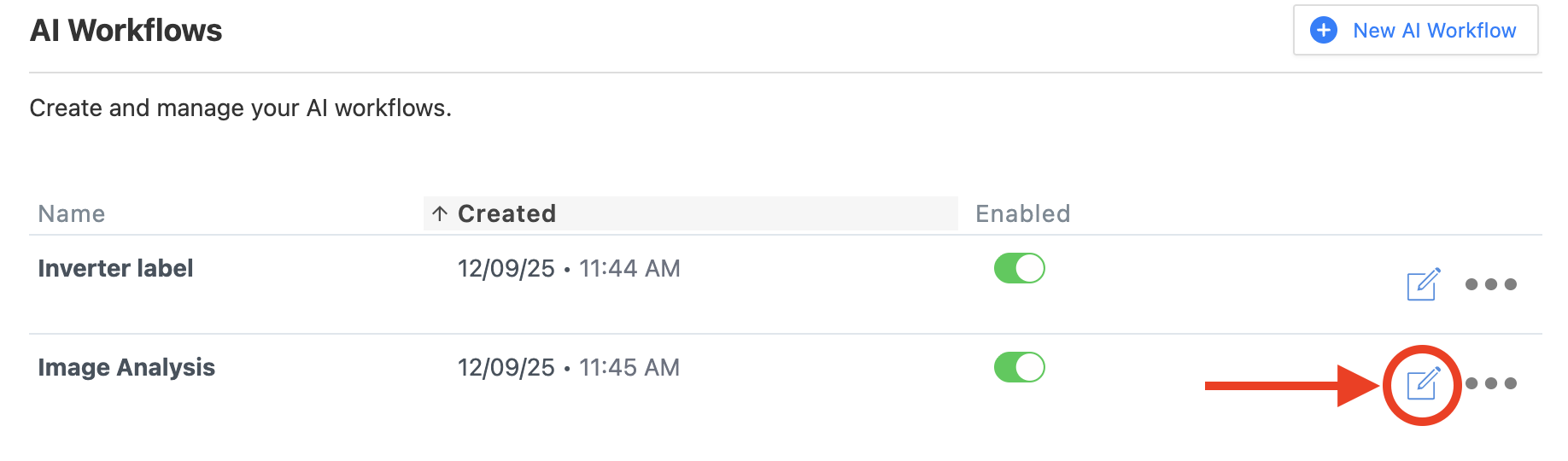Screen dimensions: 1568x461
Task: Sort workflows by Created column
Action: 506,213
